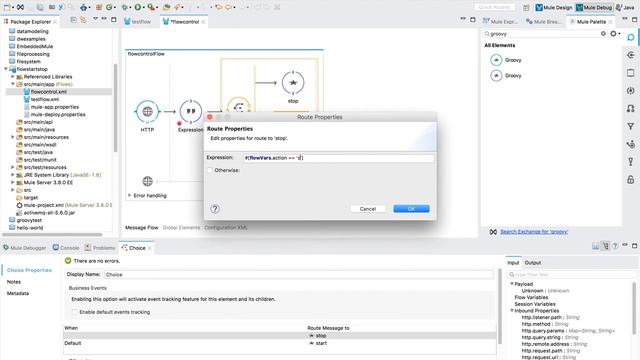Click the Expression input field in the dialog

pos(338,158)
